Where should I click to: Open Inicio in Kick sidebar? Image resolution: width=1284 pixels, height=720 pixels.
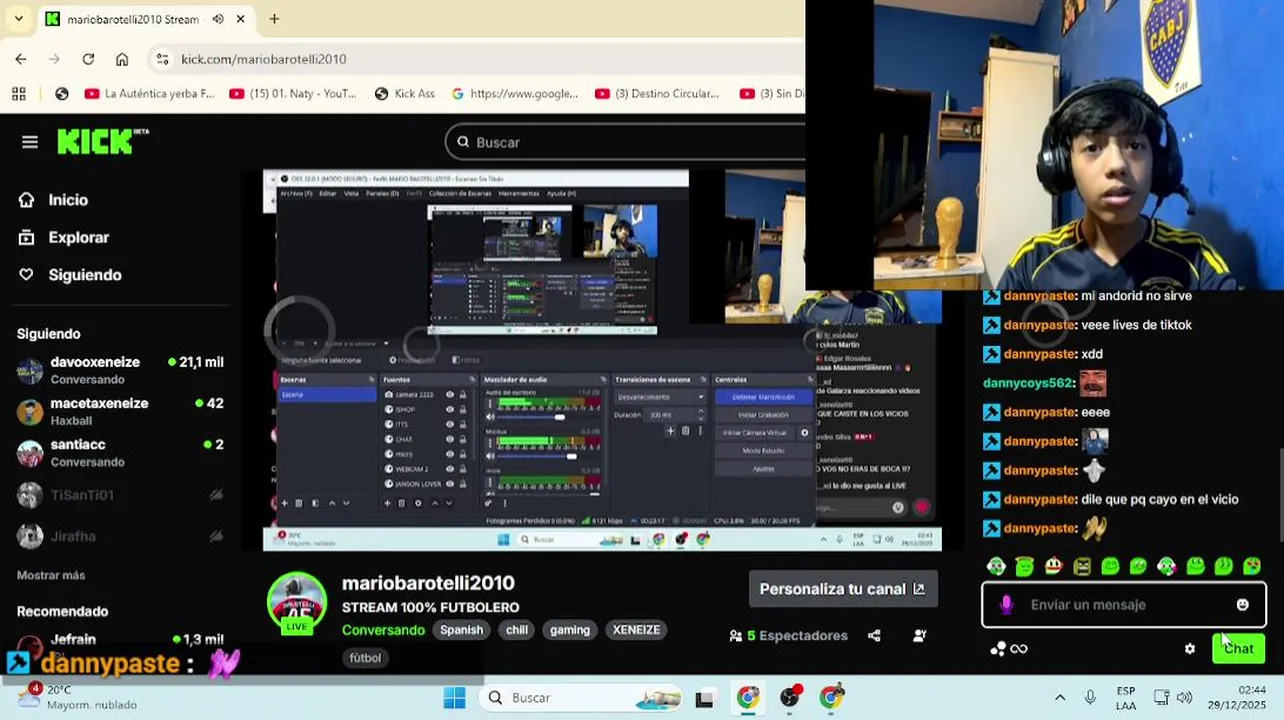[x=68, y=200]
